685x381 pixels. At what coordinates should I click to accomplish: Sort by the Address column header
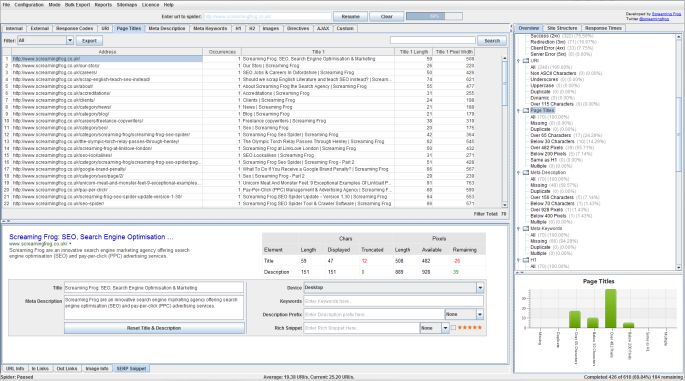point(107,52)
